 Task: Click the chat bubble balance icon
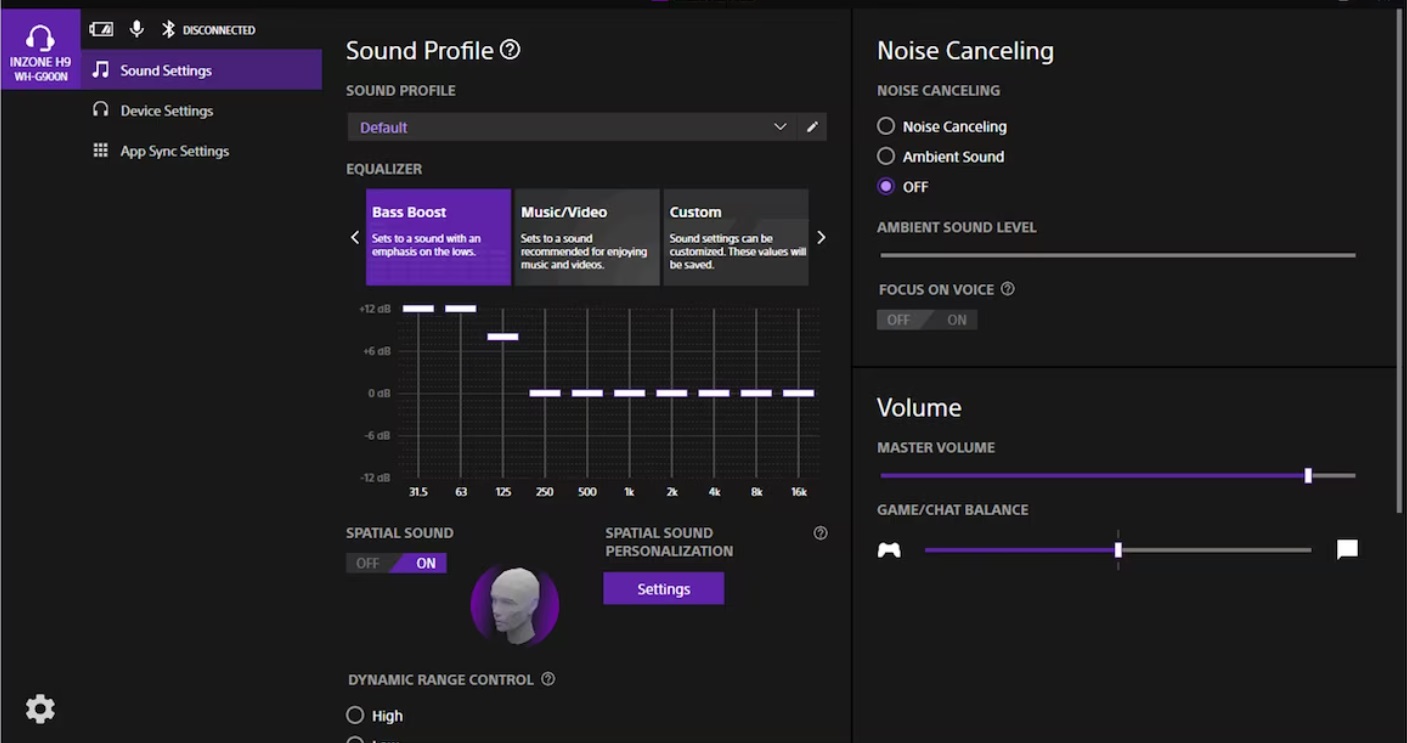(x=1347, y=549)
